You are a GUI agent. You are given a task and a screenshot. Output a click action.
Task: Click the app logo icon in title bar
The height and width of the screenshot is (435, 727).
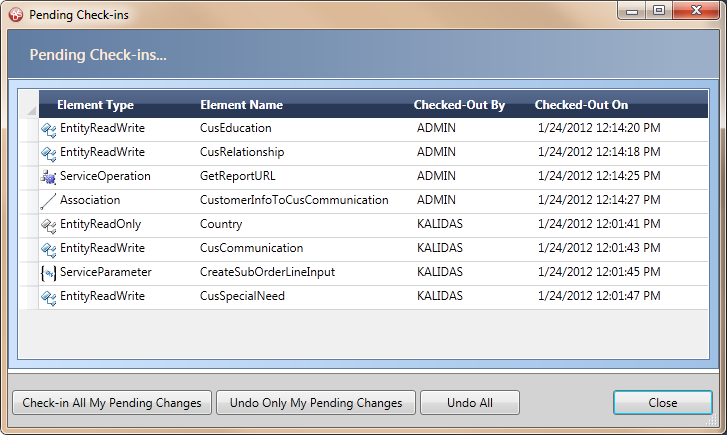16,15
